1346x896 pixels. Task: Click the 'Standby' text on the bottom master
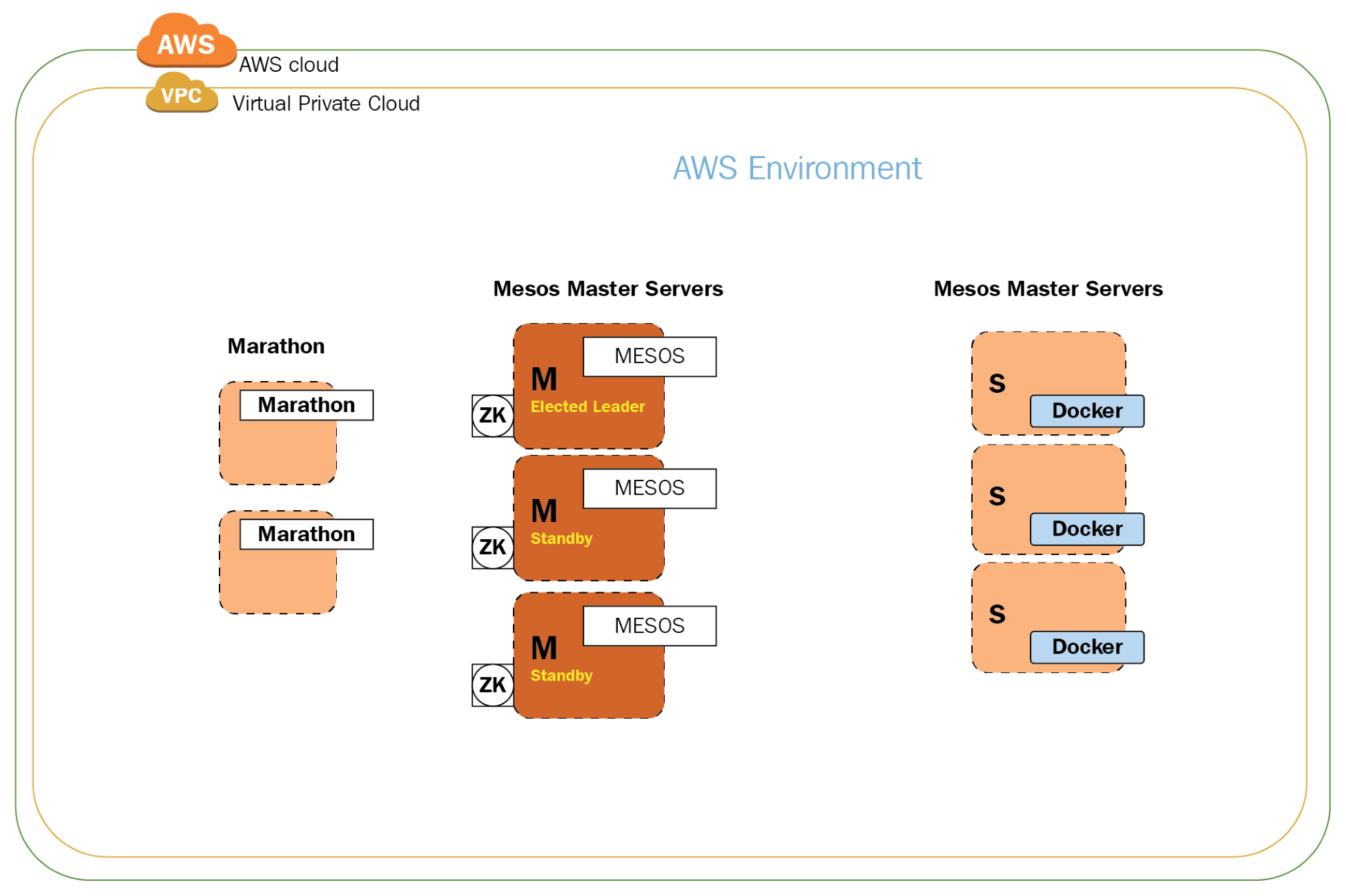tap(561, 676)
